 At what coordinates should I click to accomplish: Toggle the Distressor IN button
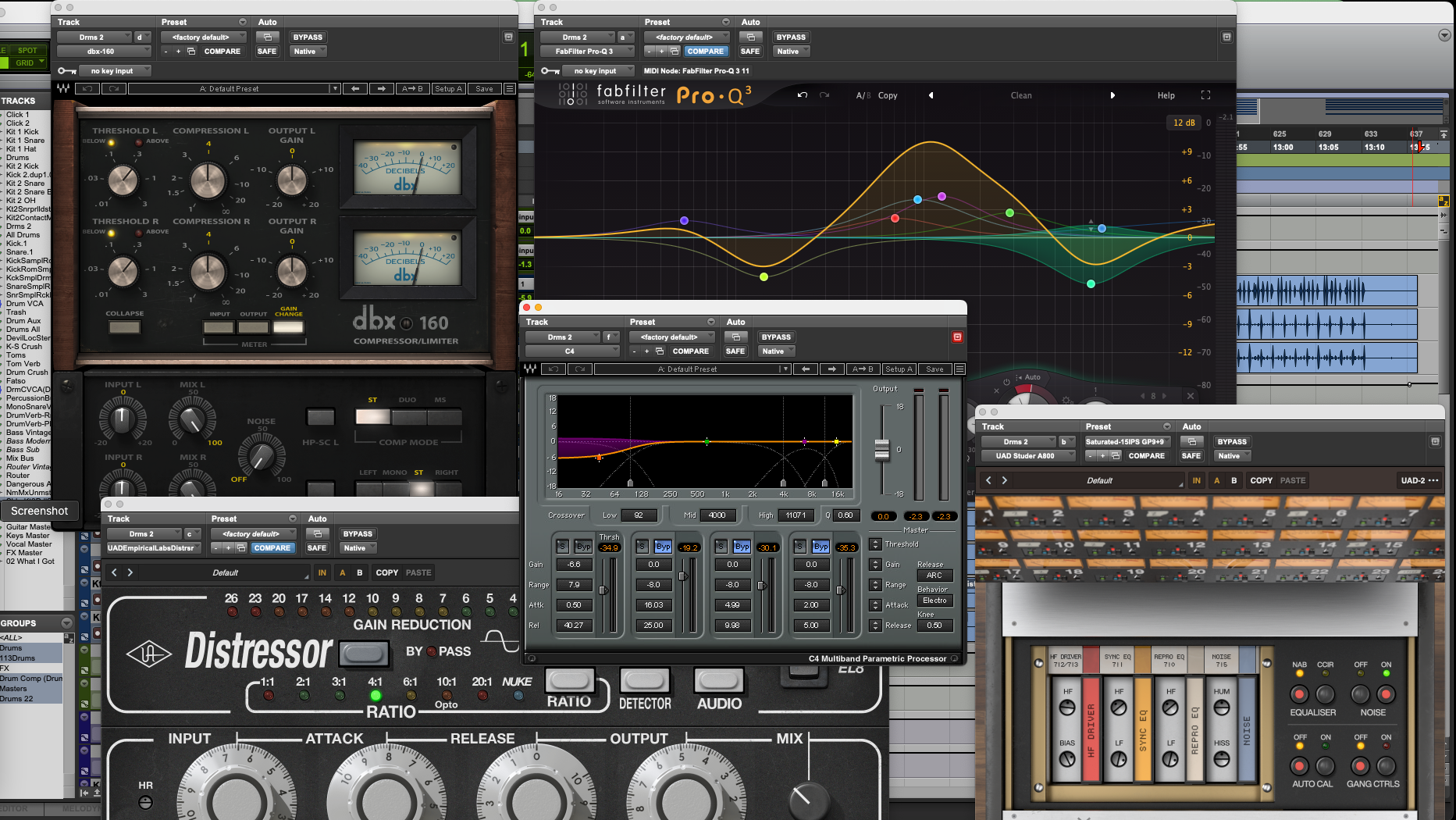322,572
